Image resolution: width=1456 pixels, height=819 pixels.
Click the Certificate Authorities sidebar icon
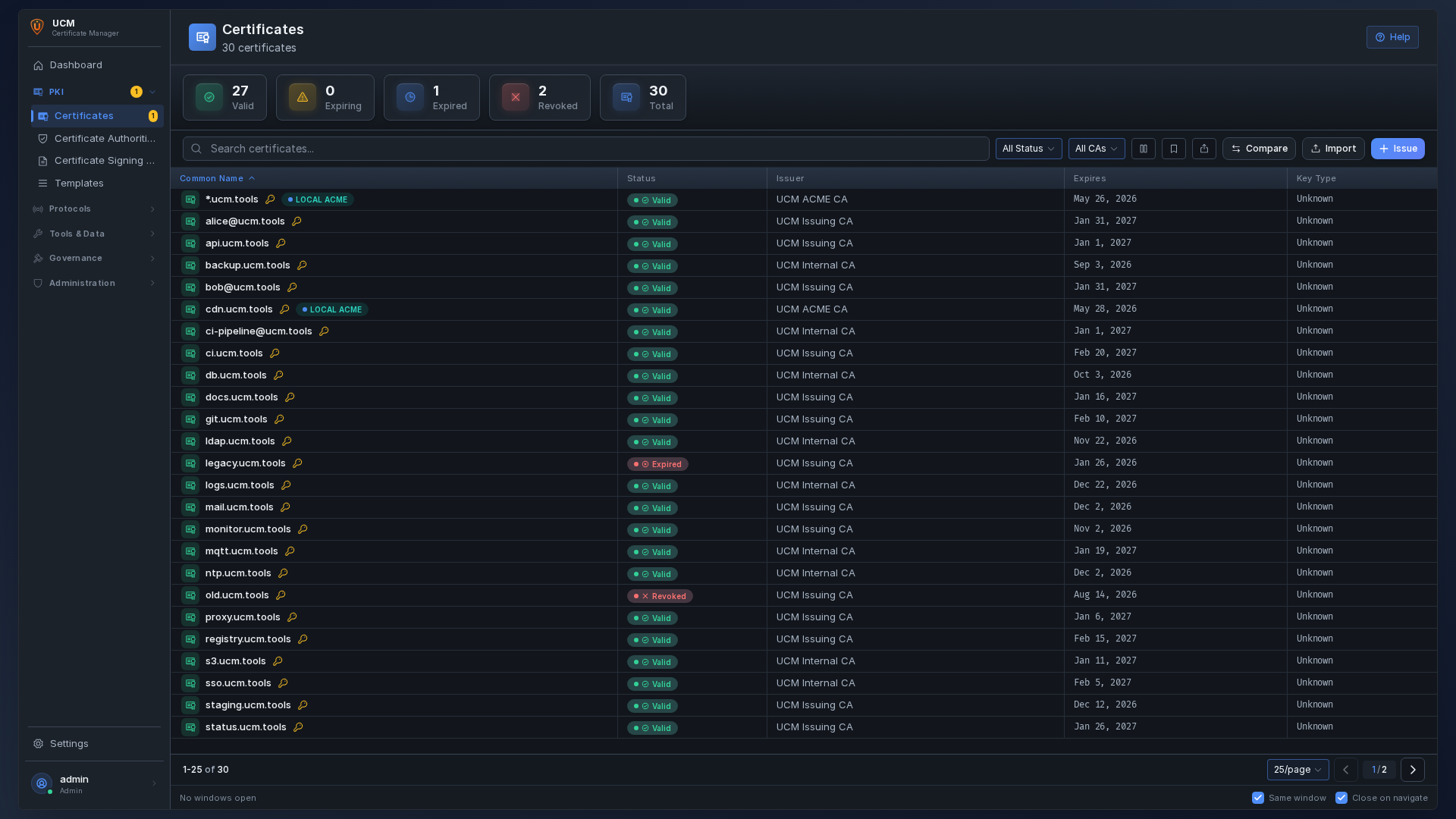(43, 138)
